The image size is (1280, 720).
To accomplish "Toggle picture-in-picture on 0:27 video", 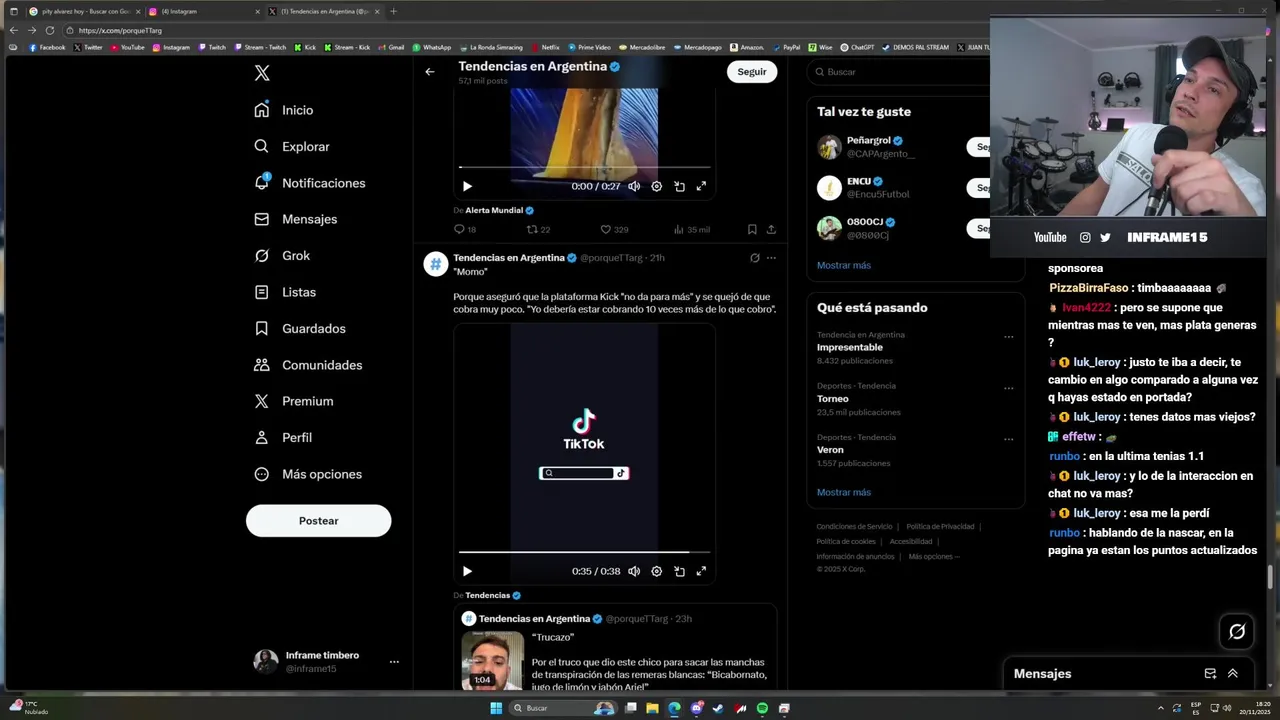I will click(679, 186).
